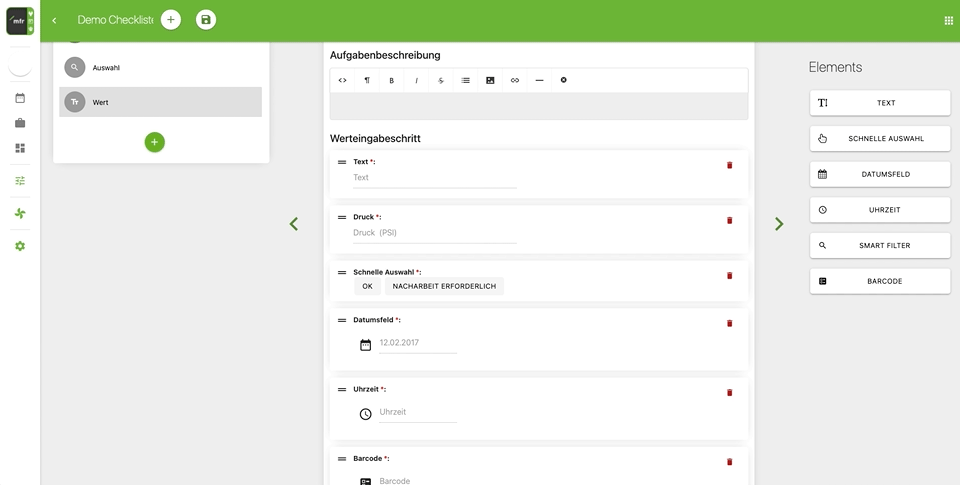Open the sliders tune sidebar icon
960x485 pixels.
click(20, 181)
